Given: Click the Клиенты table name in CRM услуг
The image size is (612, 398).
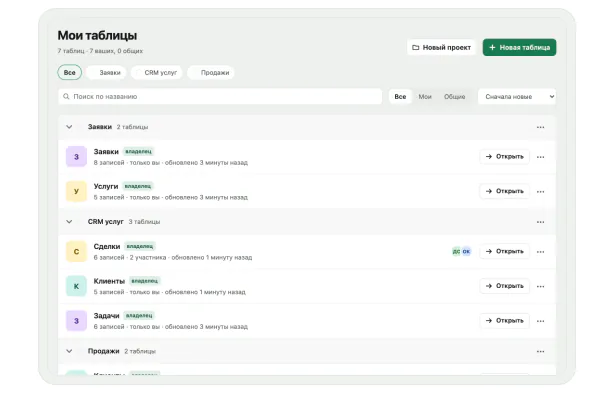Looking at the screenshot, I should pyautogui.click(x=109, y=281).
